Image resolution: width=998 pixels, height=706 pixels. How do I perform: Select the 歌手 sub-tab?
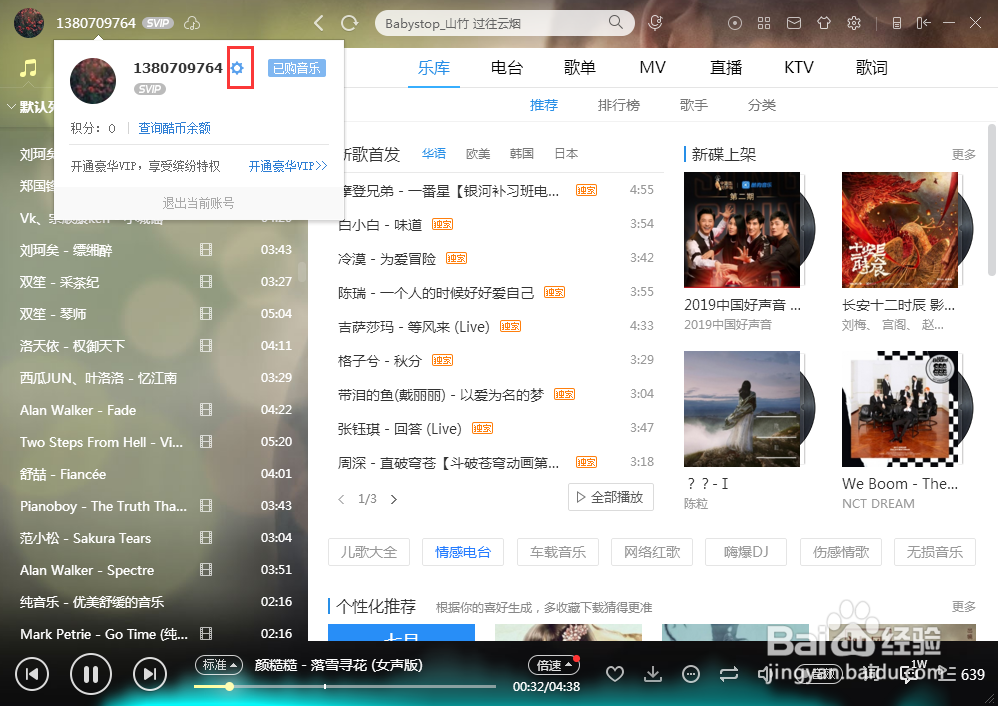pyautogui.click(x=694, y=105)
